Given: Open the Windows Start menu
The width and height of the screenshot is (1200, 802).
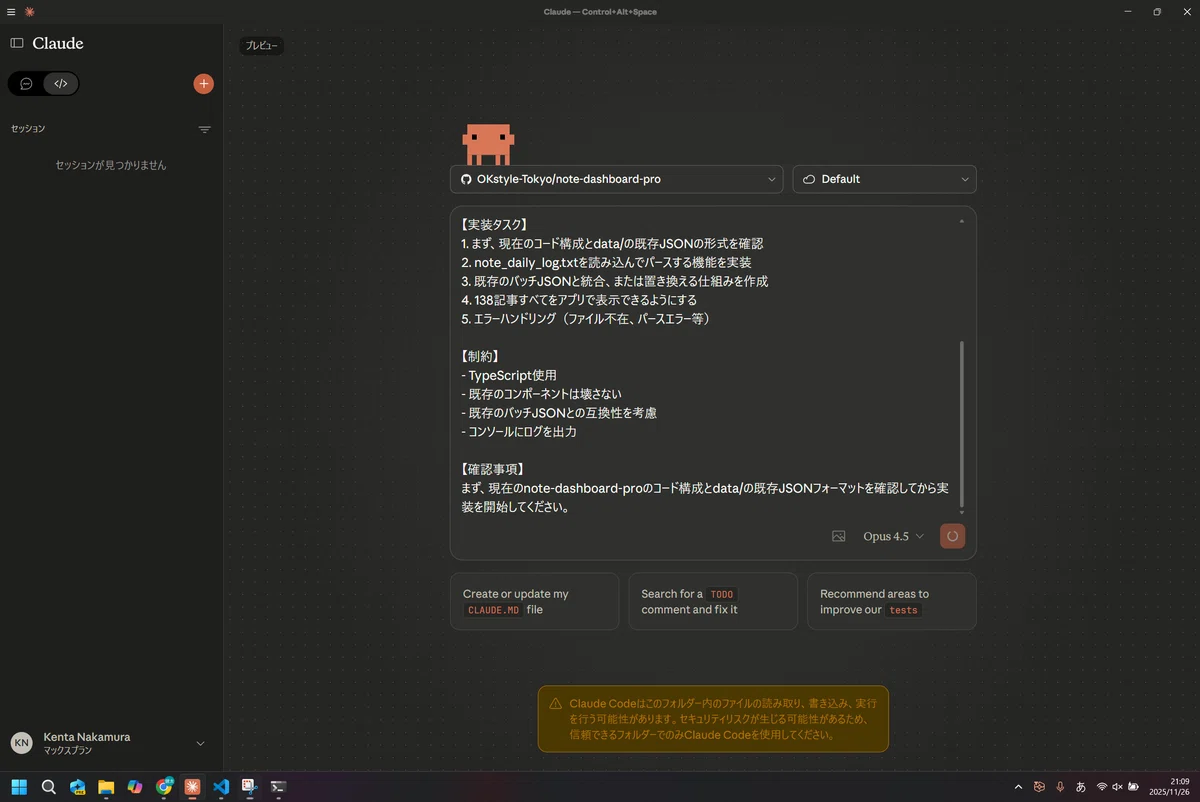Looking at the screenshot, I should pyautogui.click(x=19, y=787).
